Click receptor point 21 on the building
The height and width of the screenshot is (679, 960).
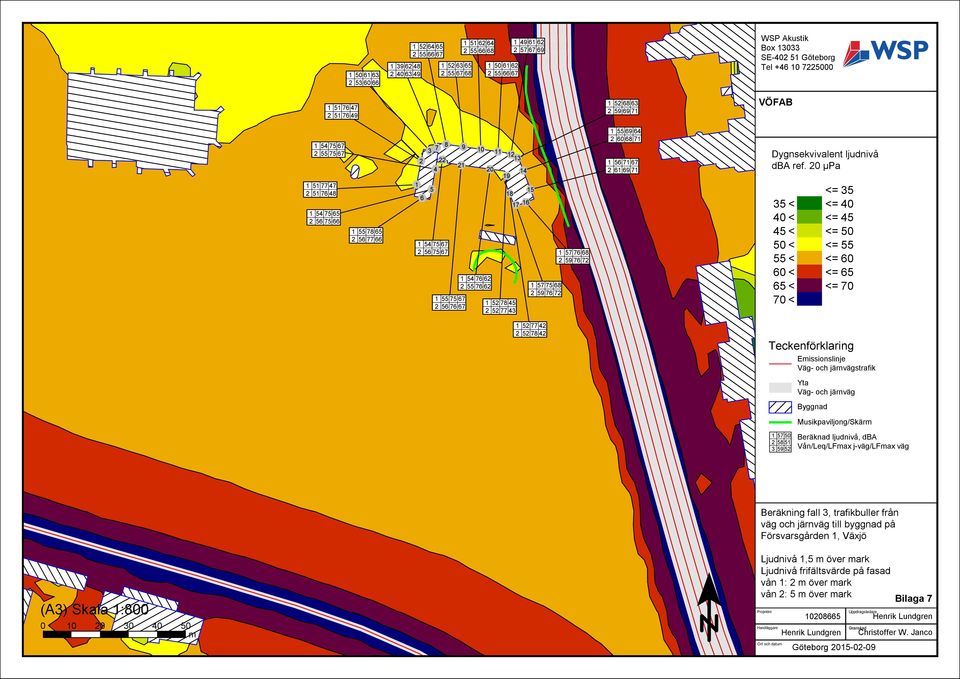click(x=461, y=166)
